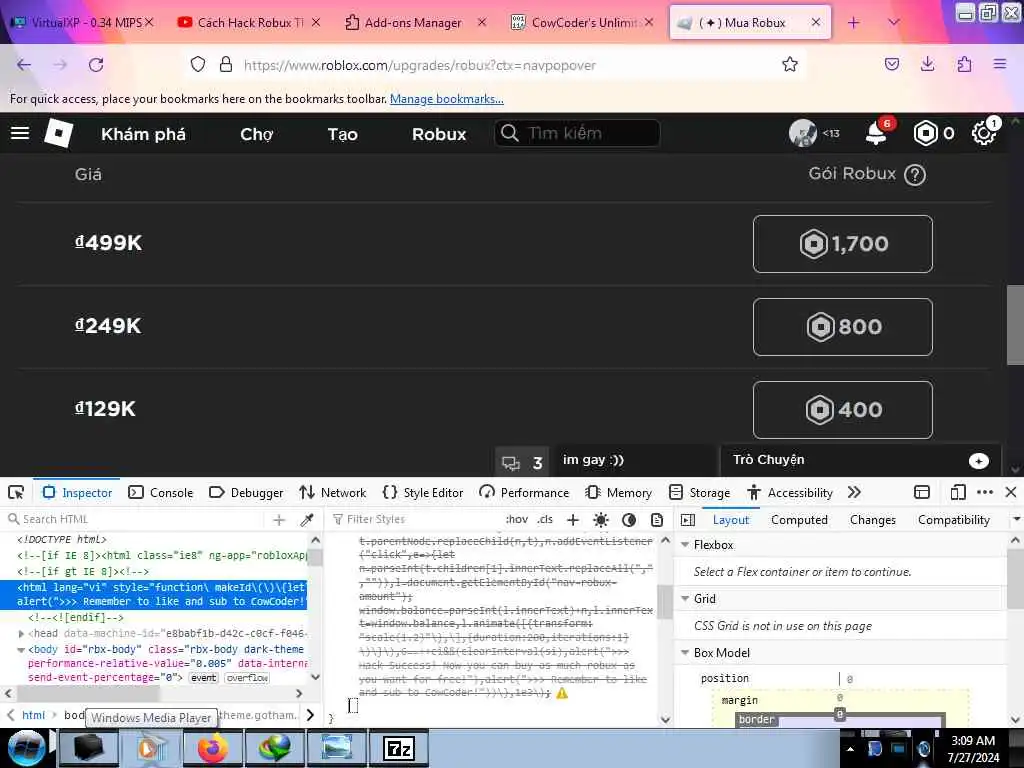Image resolution: width=1024 pixels, height=768 pixels.
Task: Open the Pocket save icon
Action: tap(891, 64)
